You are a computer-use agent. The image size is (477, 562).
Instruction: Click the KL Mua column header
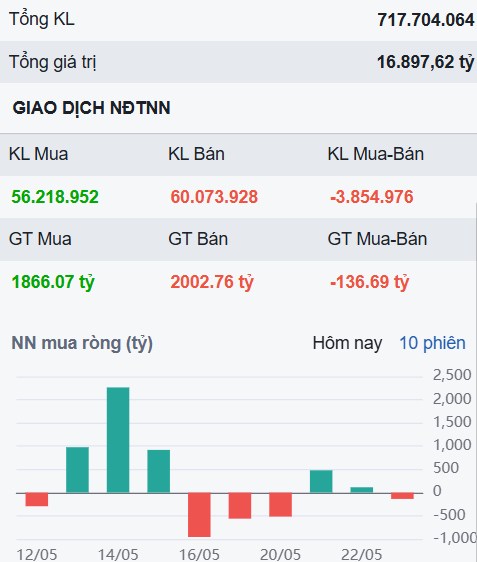38,154
